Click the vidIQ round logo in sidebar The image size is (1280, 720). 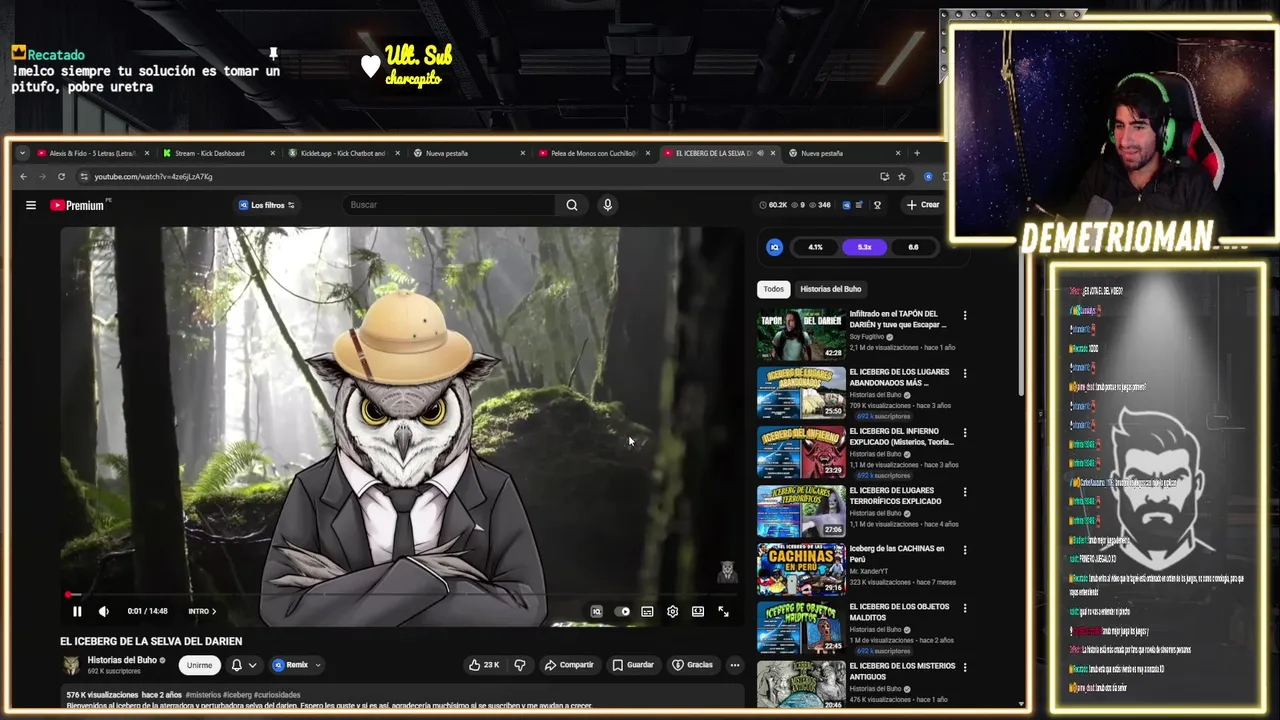point(774,247)
